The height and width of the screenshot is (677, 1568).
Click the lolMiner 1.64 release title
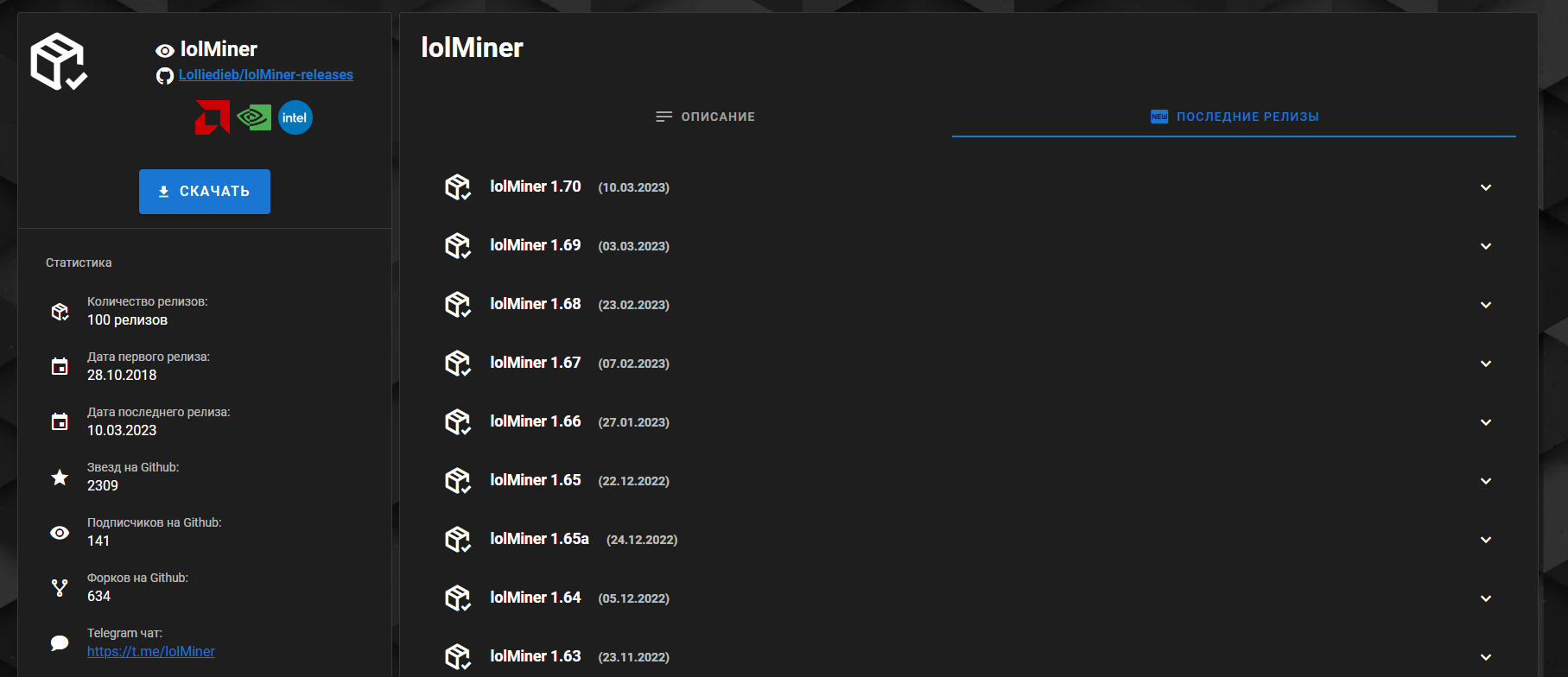pyautogui.click(x=536, y=598)
